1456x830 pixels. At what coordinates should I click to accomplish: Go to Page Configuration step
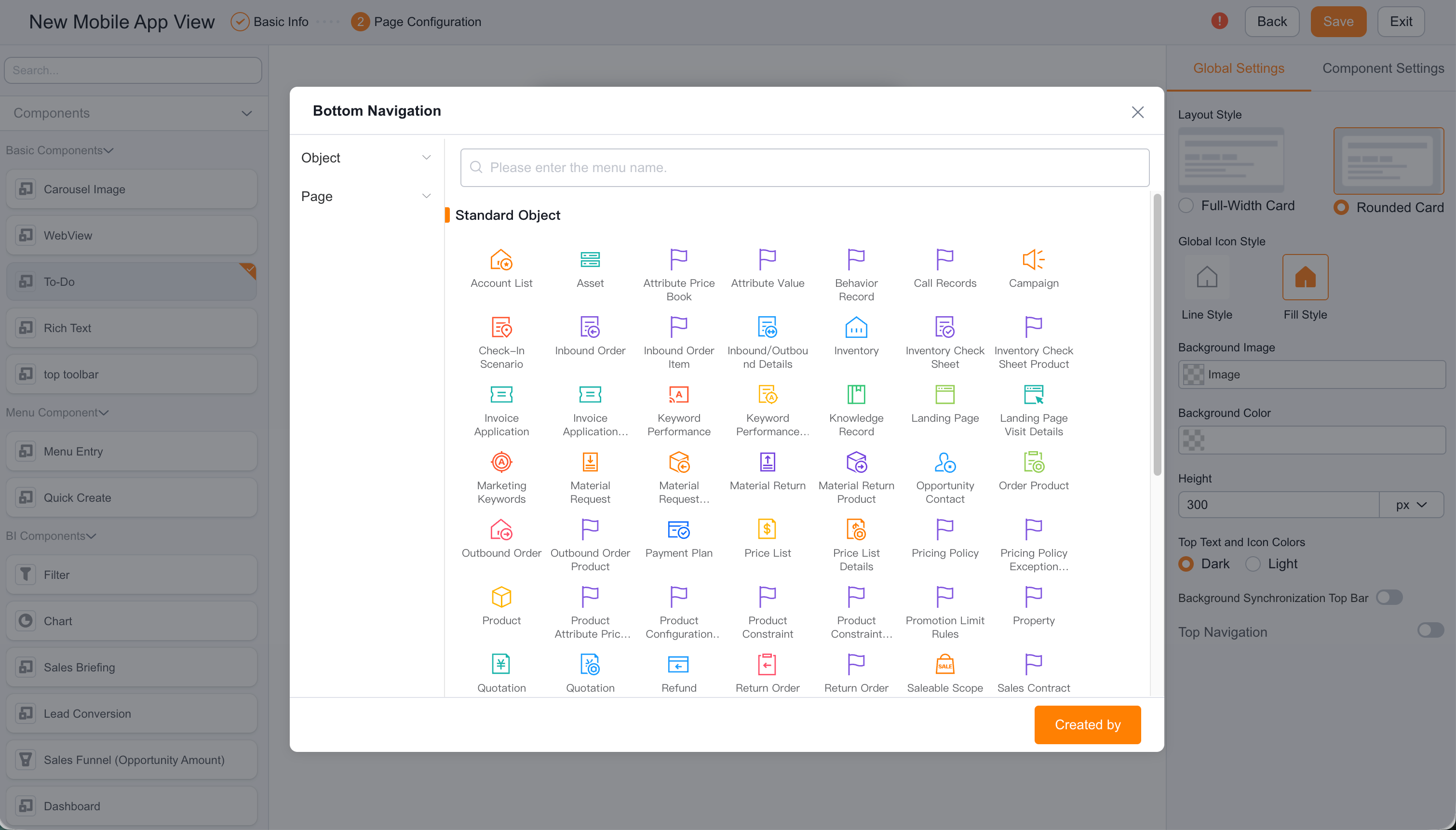[416, 22]
